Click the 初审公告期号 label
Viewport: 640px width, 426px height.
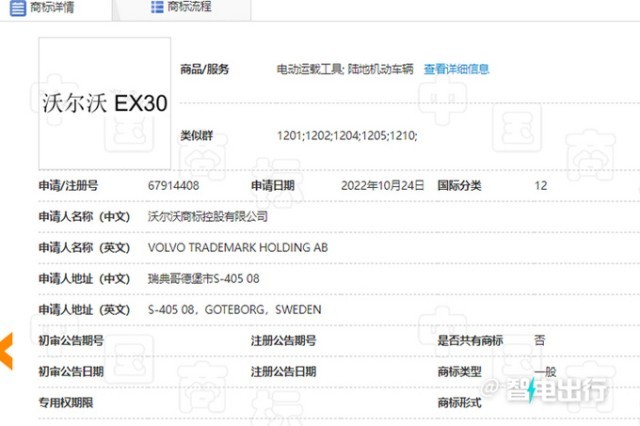[71, 340]
